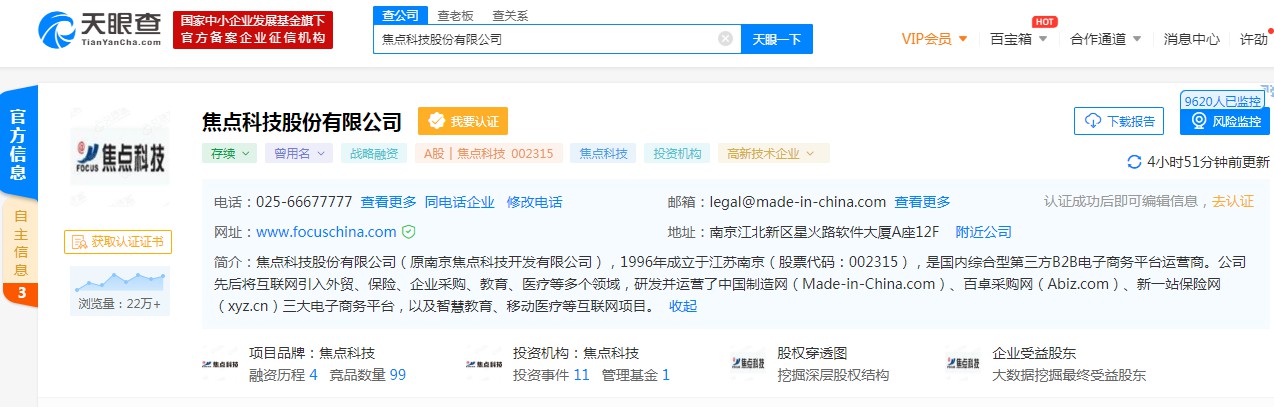Click the 9620人已监控 bubble
Screen dimensions: 1274x407
[x=1221, y=101]
